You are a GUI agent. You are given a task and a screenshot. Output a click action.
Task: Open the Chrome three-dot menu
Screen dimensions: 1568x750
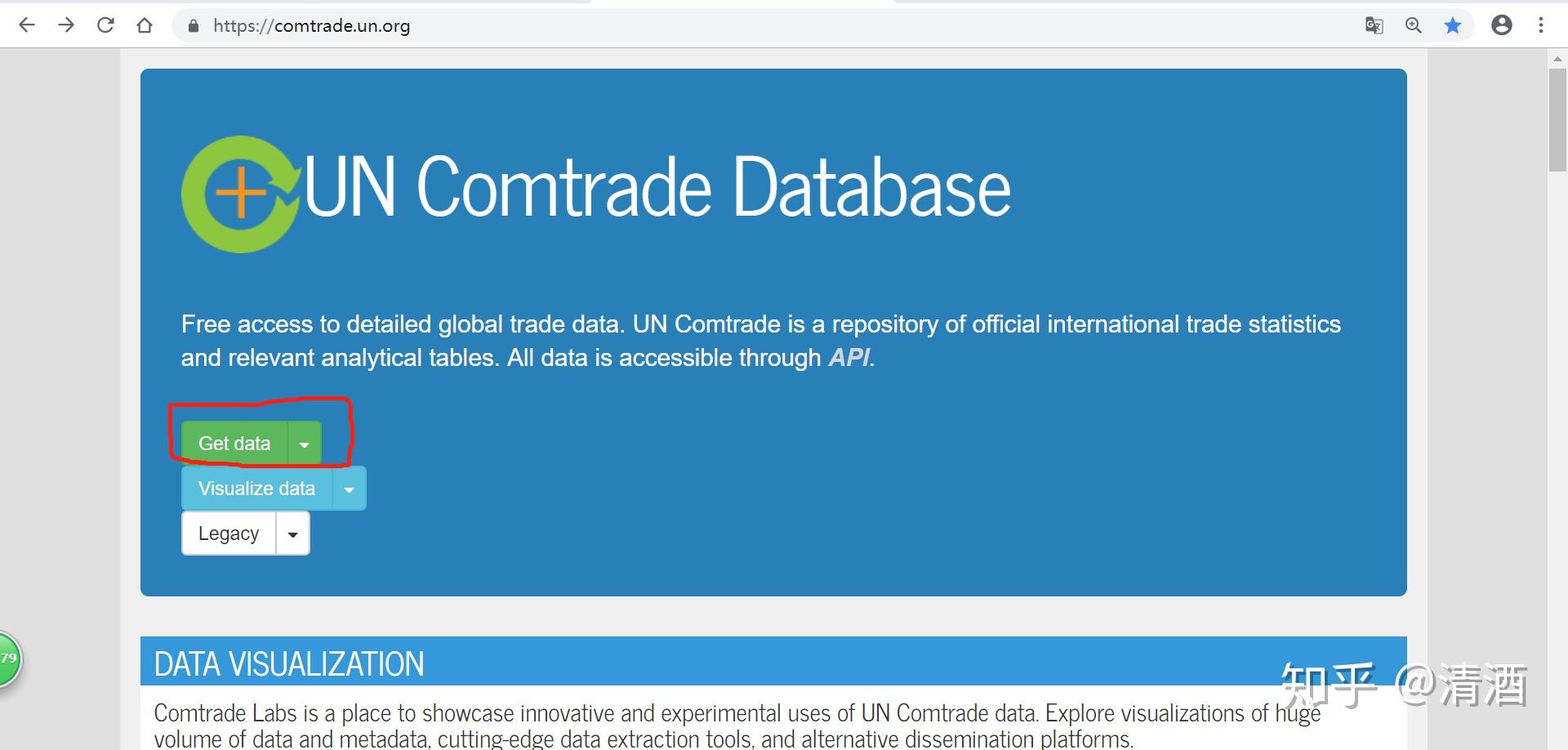pyautogui.click(x=1542, y=25)
